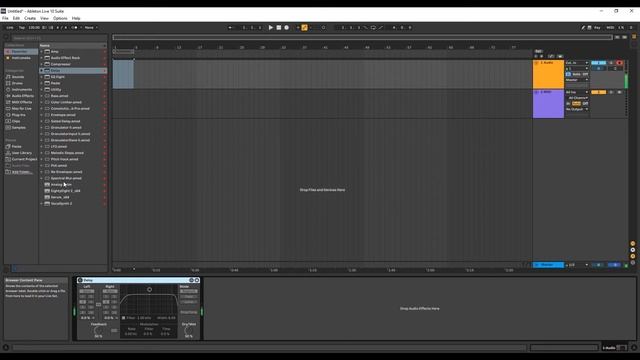Click the Name column header

click(73, 45)
